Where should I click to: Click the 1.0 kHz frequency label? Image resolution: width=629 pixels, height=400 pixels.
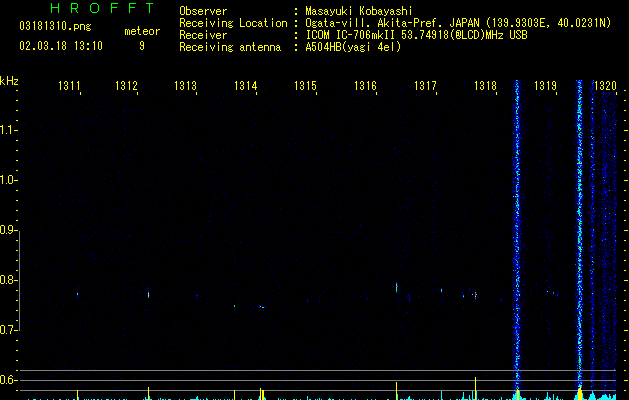click(8, 180)
